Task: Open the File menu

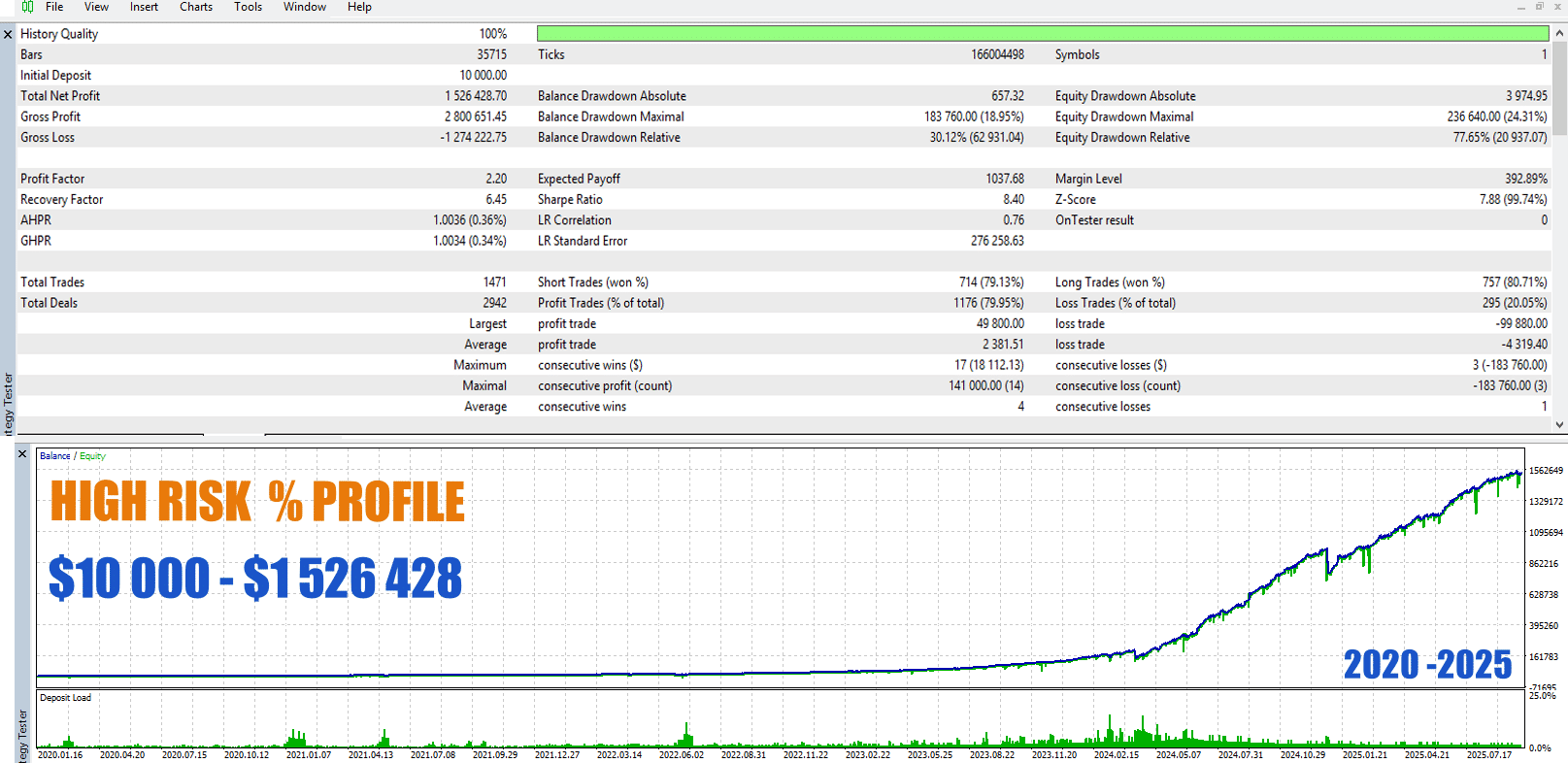Action: [54, 7]
